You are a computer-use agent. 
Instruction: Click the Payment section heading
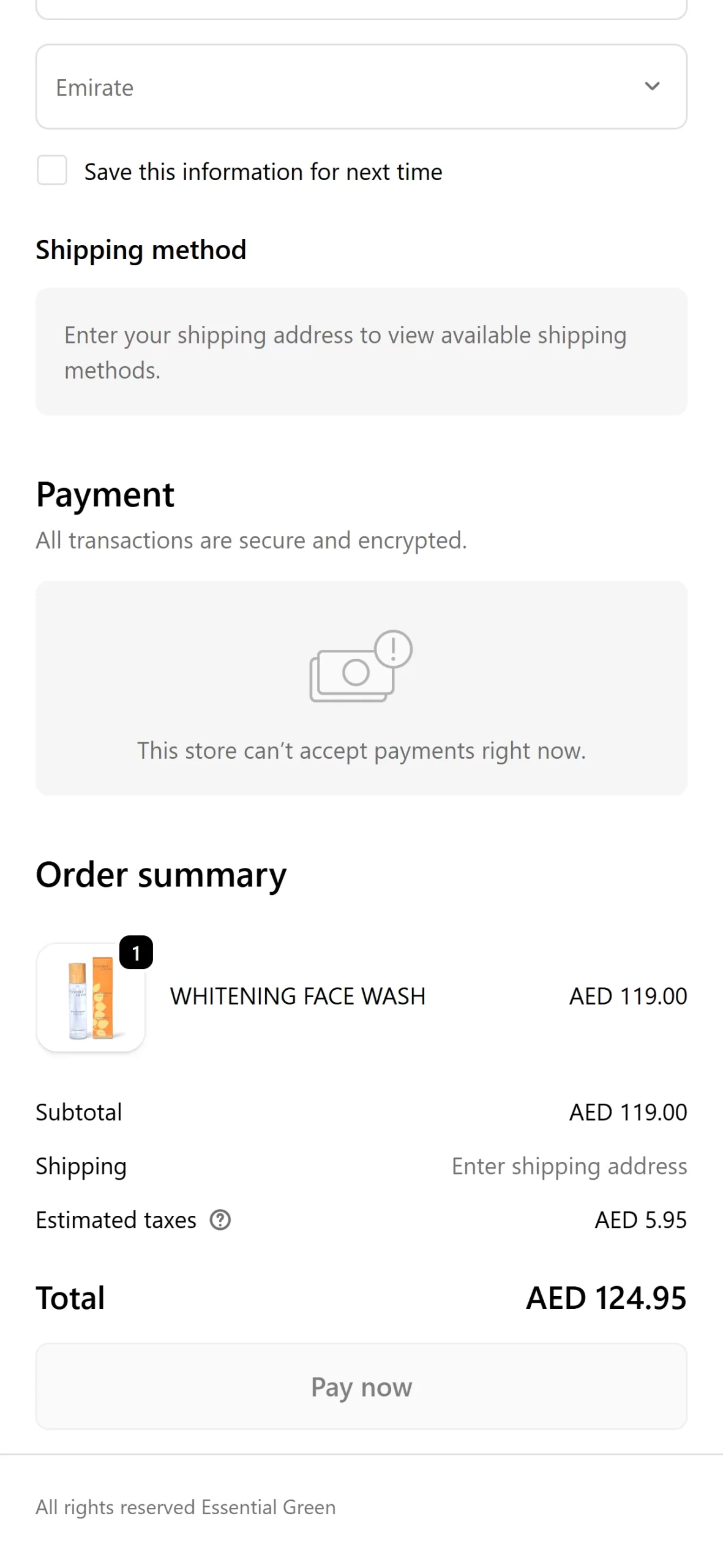pos(105,495)
